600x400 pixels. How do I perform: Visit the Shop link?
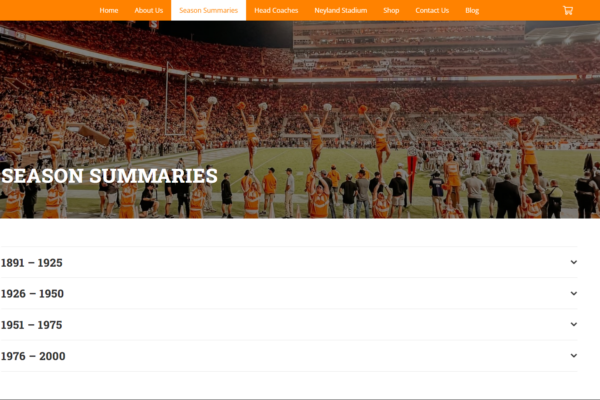click(391, 10)
